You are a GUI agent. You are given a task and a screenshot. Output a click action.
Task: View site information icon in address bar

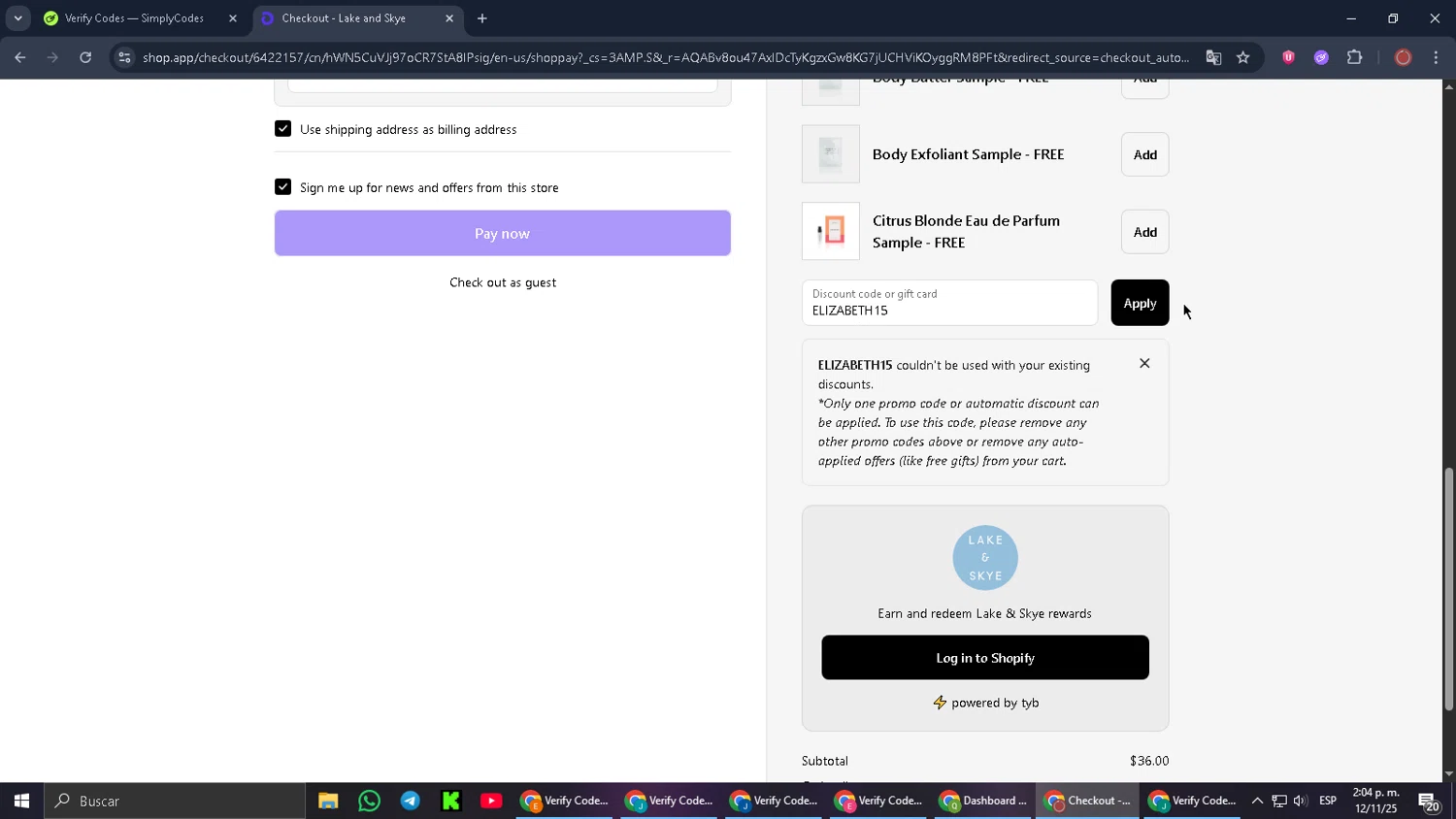click(x=123, y=58)
